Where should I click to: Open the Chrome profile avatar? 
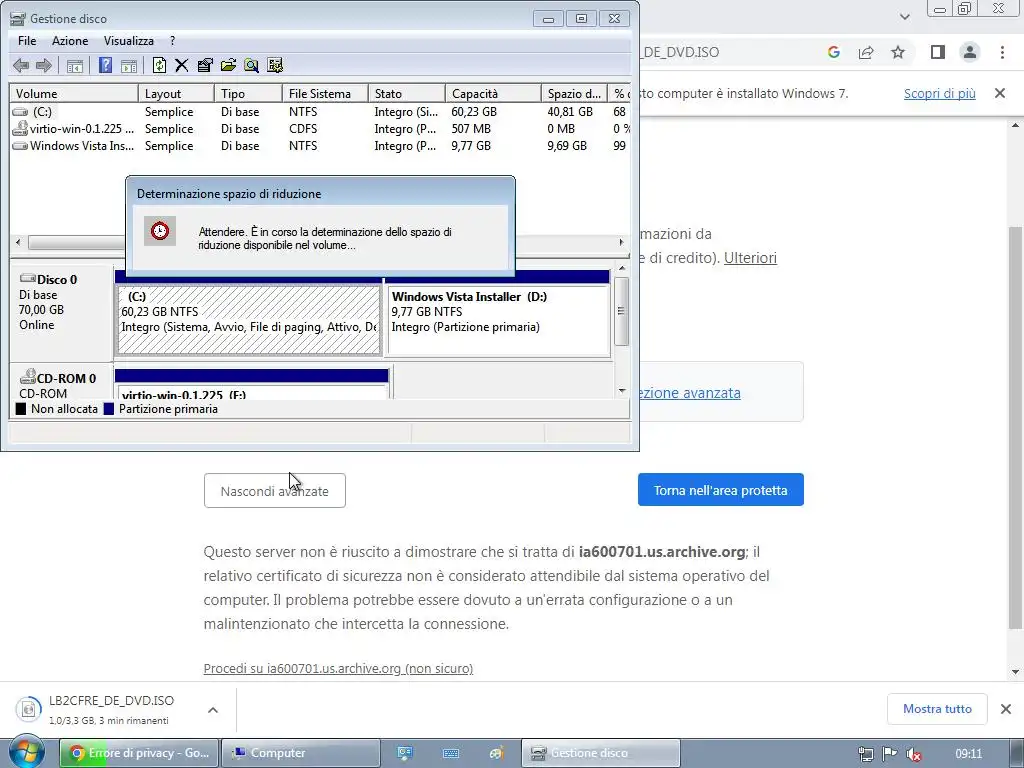tap(970, 52)
